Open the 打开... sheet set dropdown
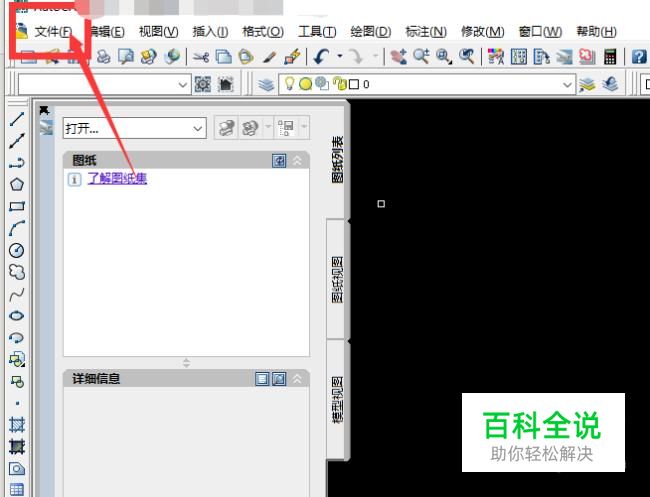This screenshot has height=497, width=650. click(135, 128)
